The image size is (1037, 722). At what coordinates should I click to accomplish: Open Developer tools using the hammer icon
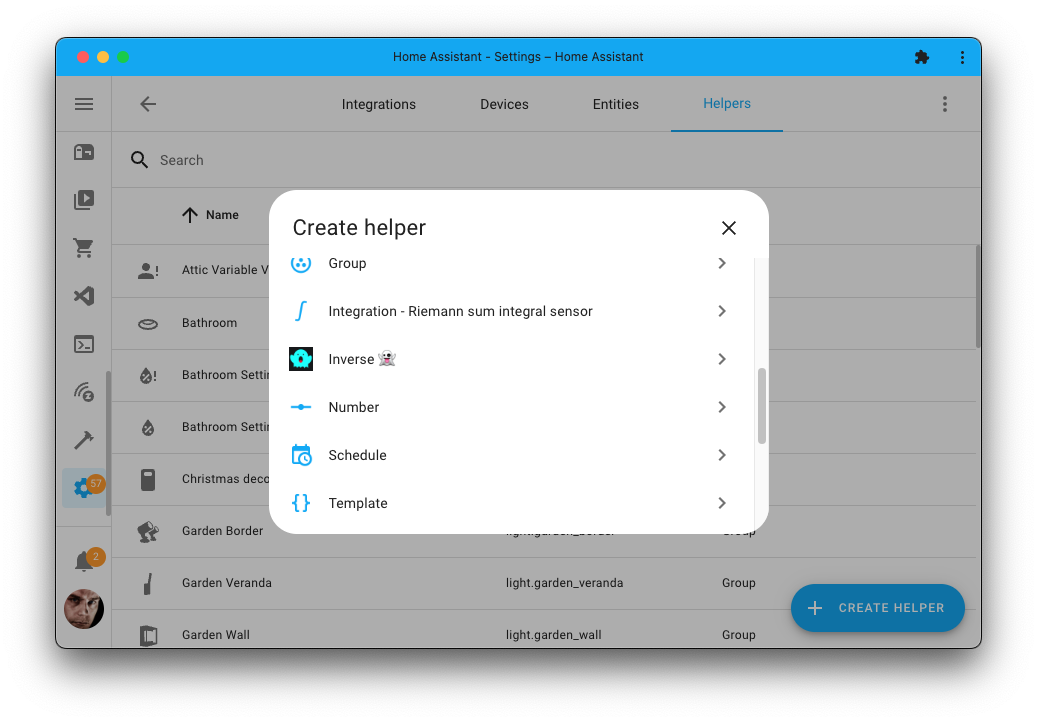click(84, 440)
